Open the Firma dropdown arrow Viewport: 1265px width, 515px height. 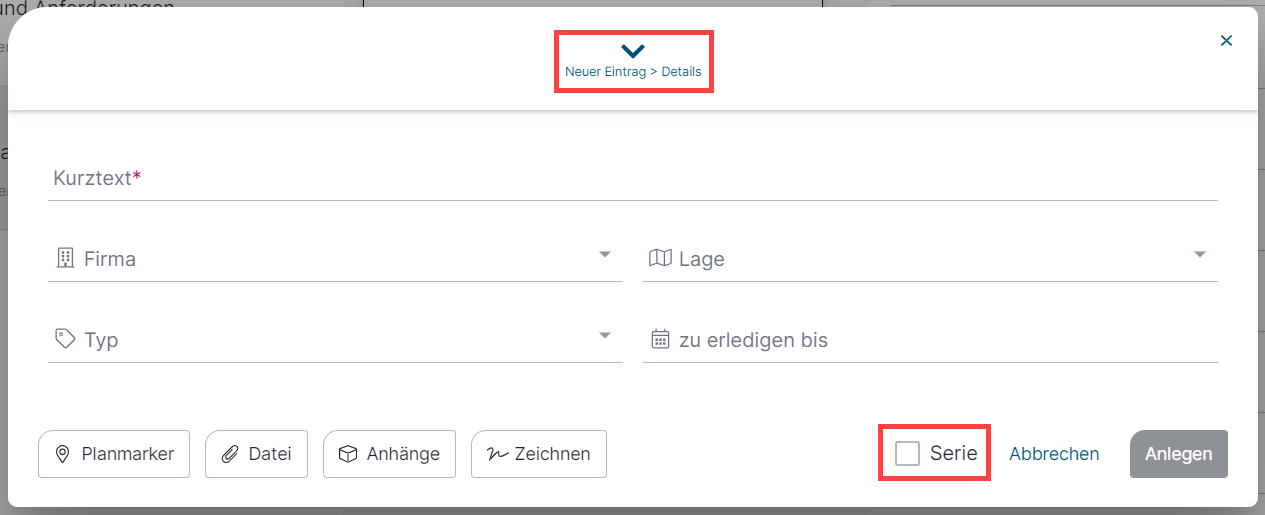605,255
